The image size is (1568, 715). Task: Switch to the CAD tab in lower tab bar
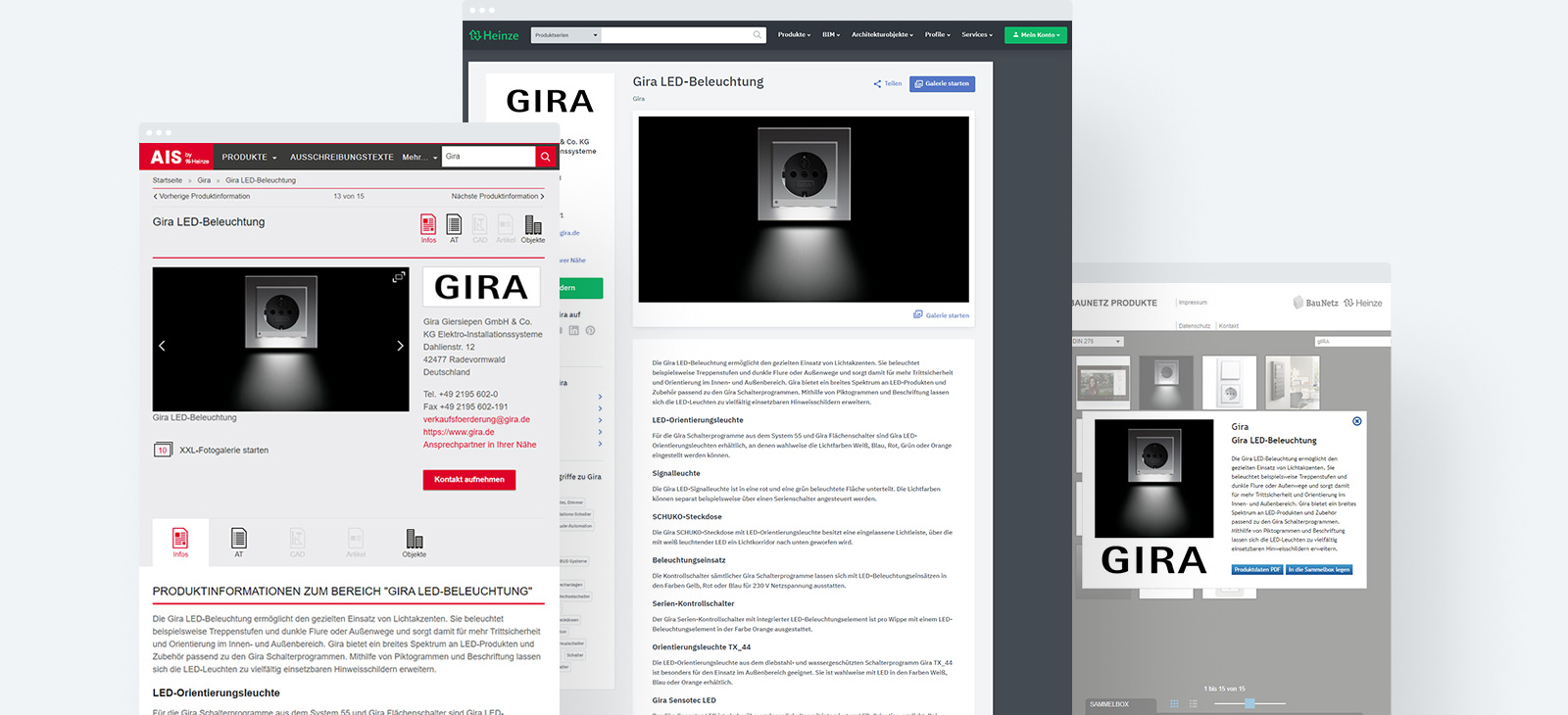(x=297, y=543)
